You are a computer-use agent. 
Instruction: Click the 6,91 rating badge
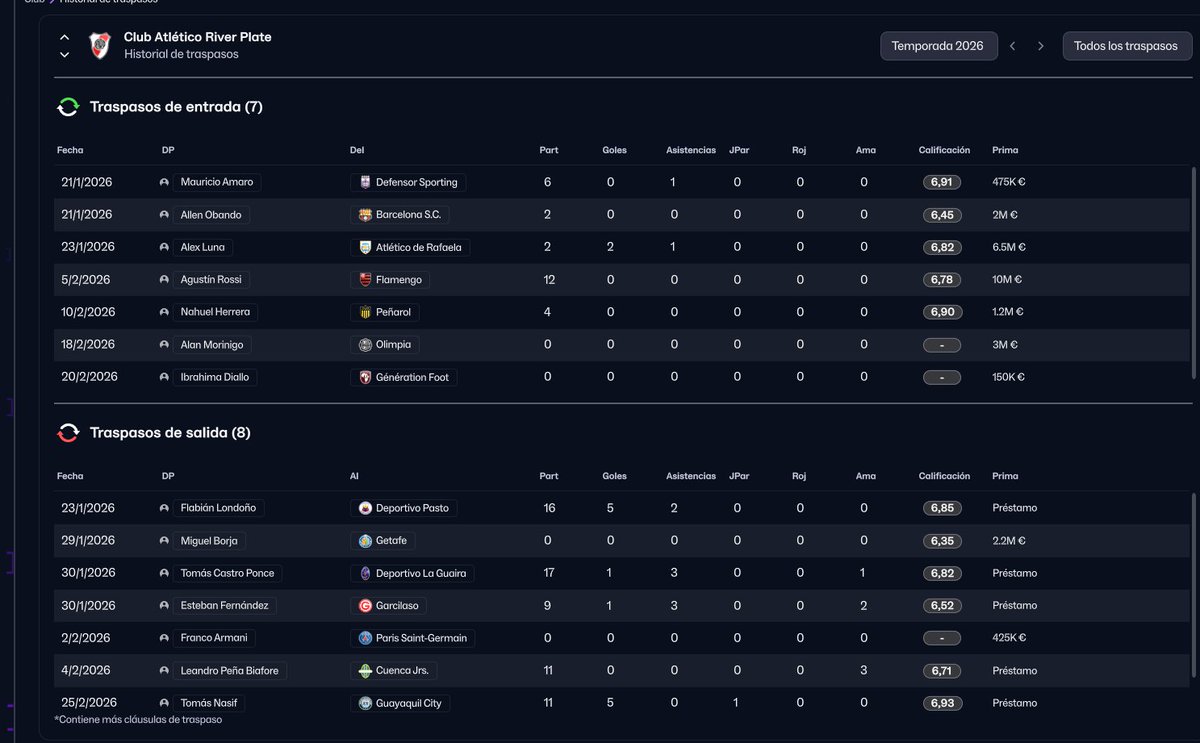tap(942, 182)
